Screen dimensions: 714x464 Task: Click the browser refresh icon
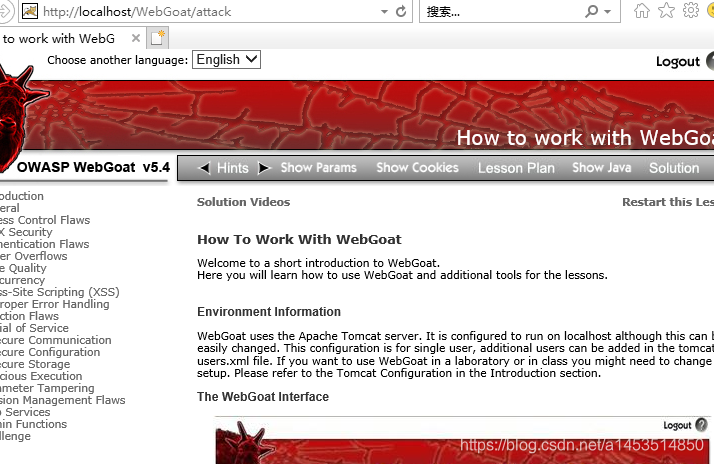401,11
